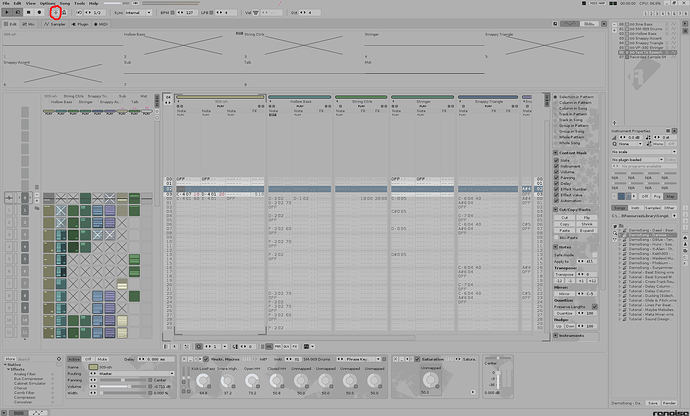This screenshot has width=690, height=416.
Task: Toggle the Record edit mode button
Action: coord(39,13)
